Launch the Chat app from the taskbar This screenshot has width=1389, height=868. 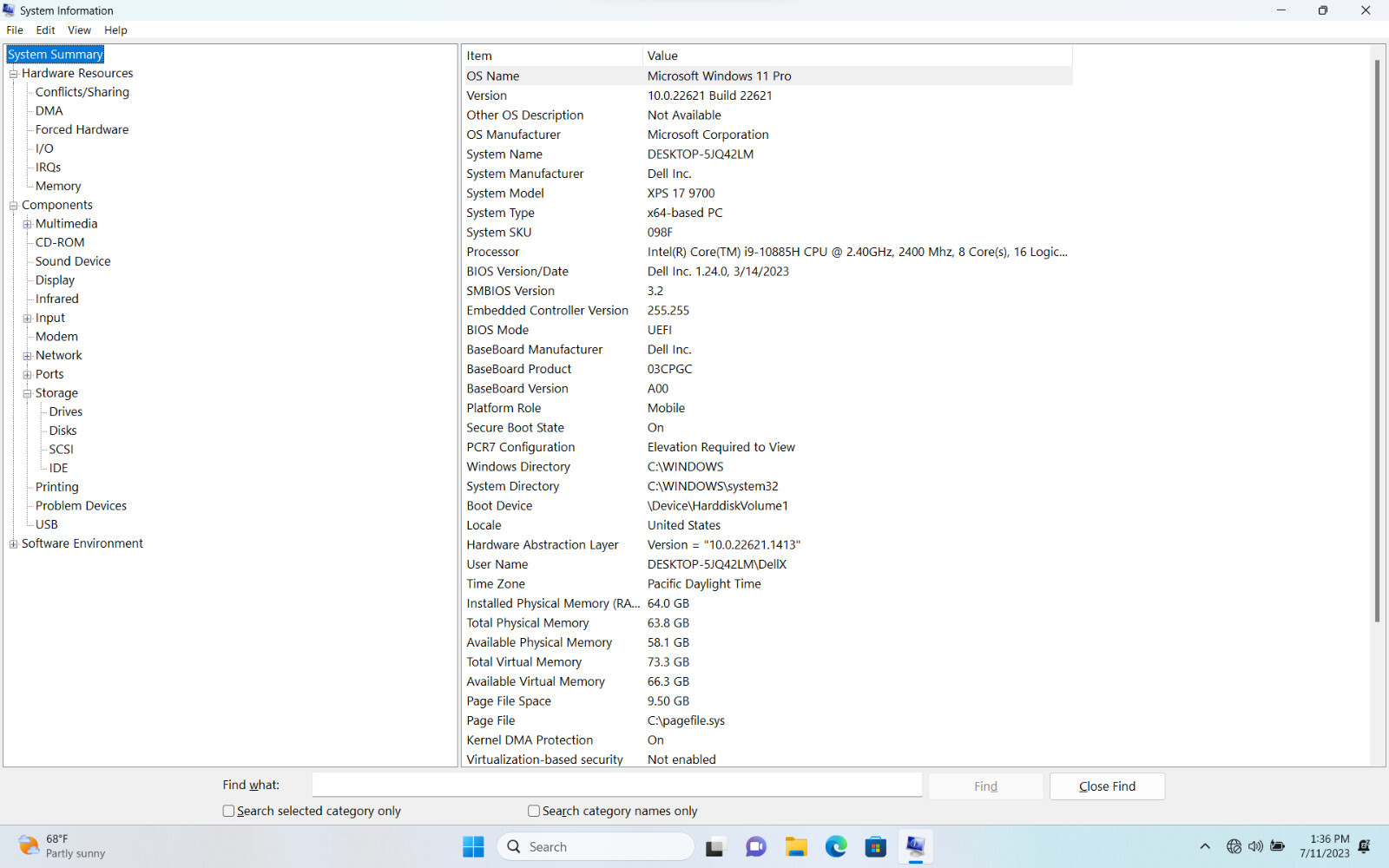(755, 846)
